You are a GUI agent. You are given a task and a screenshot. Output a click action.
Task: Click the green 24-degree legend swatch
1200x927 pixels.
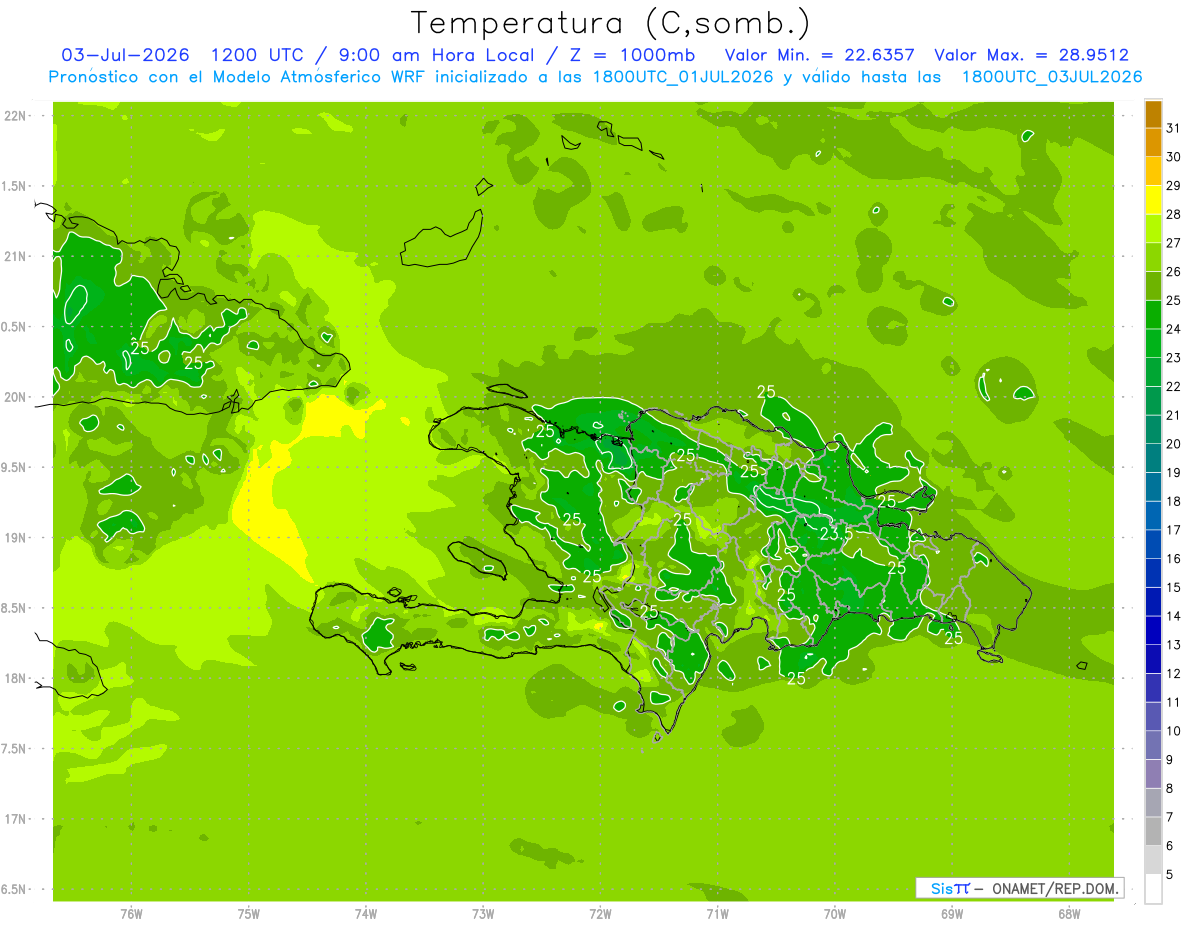1153,315
